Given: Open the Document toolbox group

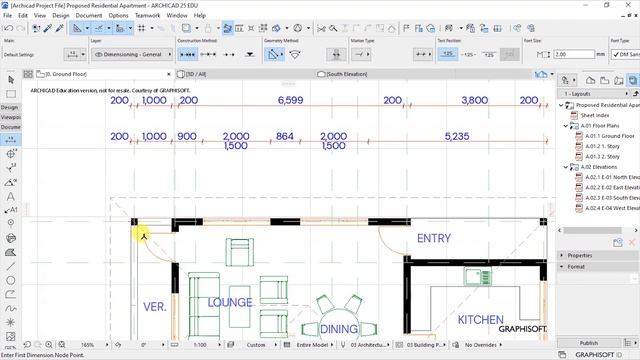Looking at the screenshot, I should pyautogui.click(x=10, y=127).
